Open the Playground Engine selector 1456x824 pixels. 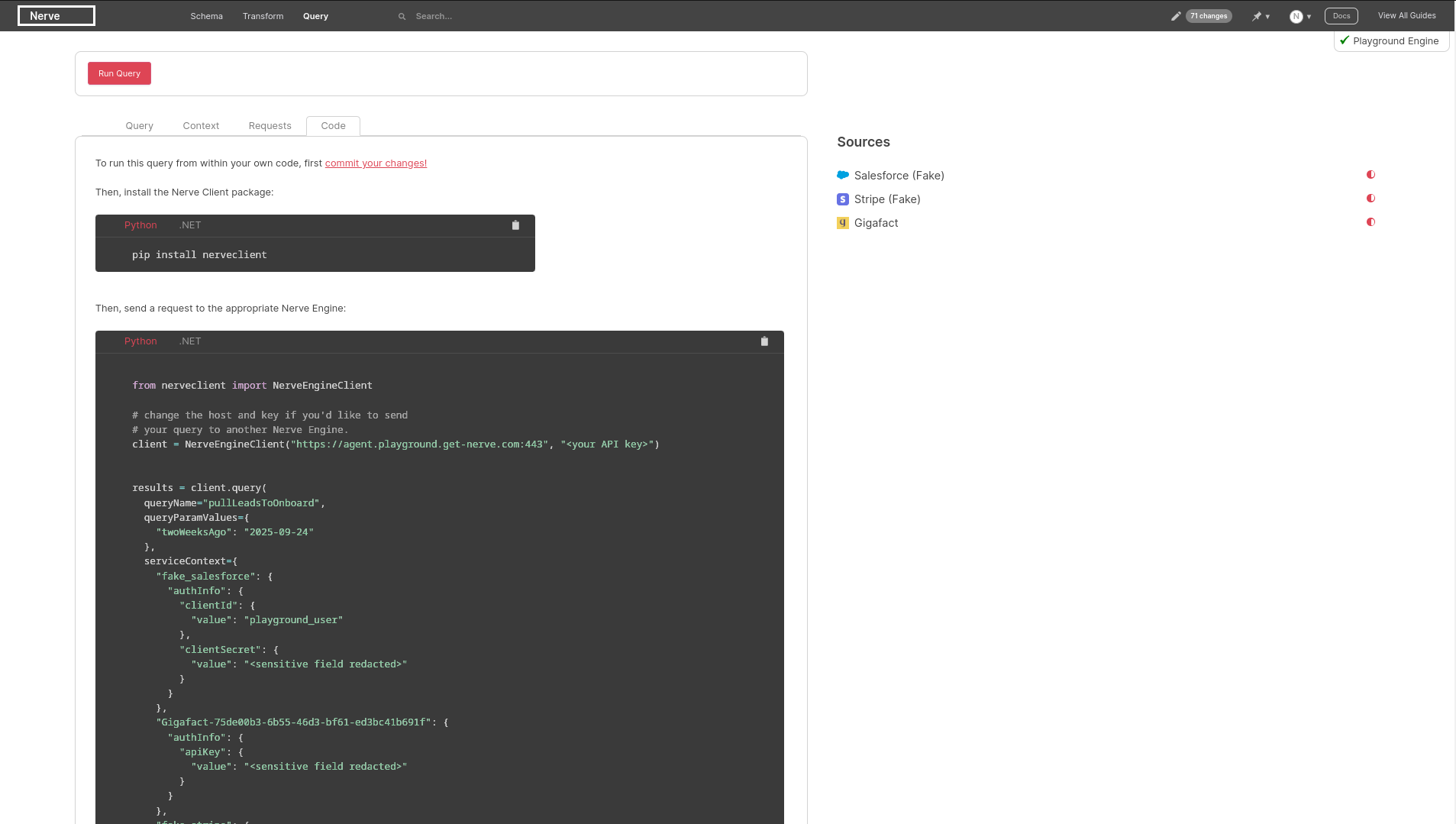click(1391, 41)
